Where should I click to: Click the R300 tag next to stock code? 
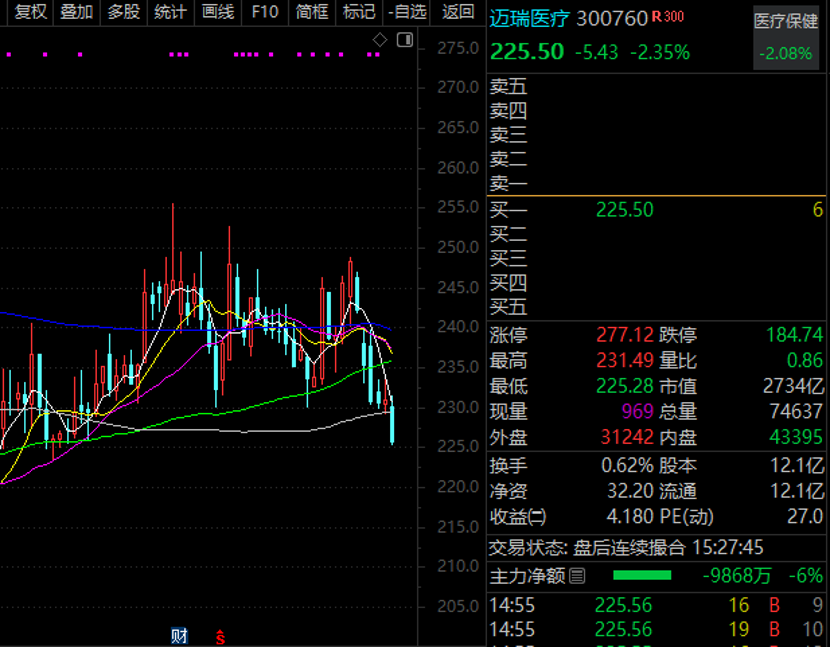click(x=667, y=17)
